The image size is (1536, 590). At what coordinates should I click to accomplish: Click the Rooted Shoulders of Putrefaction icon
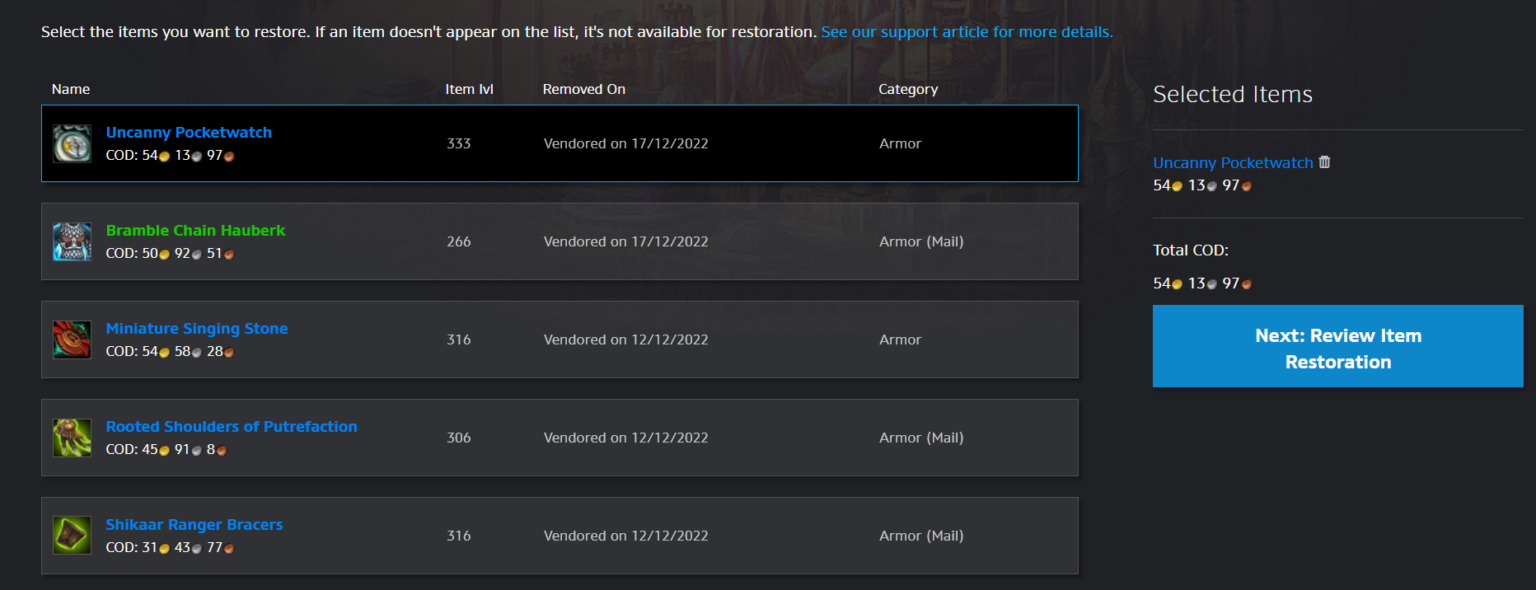[x=71, y=436]
